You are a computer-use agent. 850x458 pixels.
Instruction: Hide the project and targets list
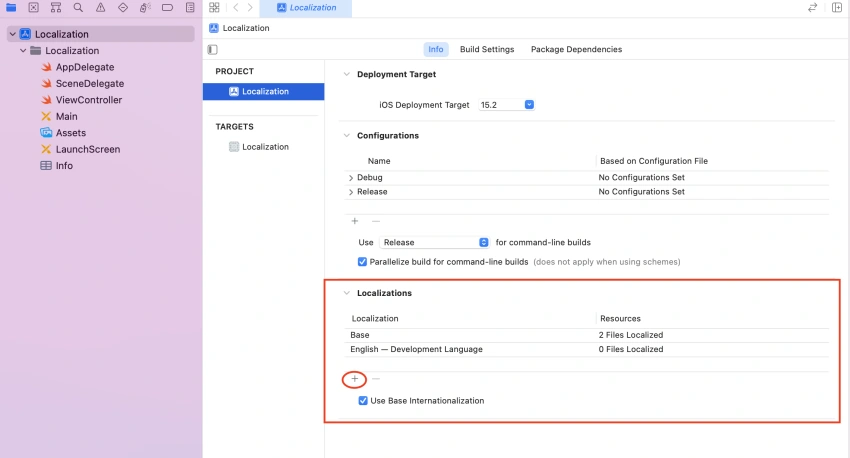[212, 49]
